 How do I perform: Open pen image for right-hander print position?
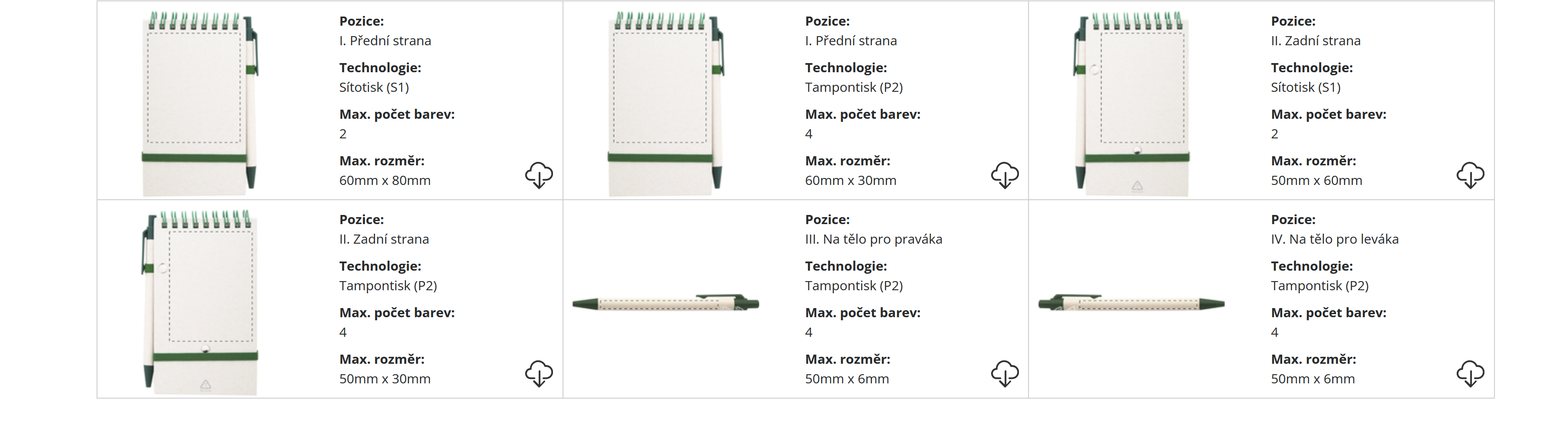coord(665,303)
